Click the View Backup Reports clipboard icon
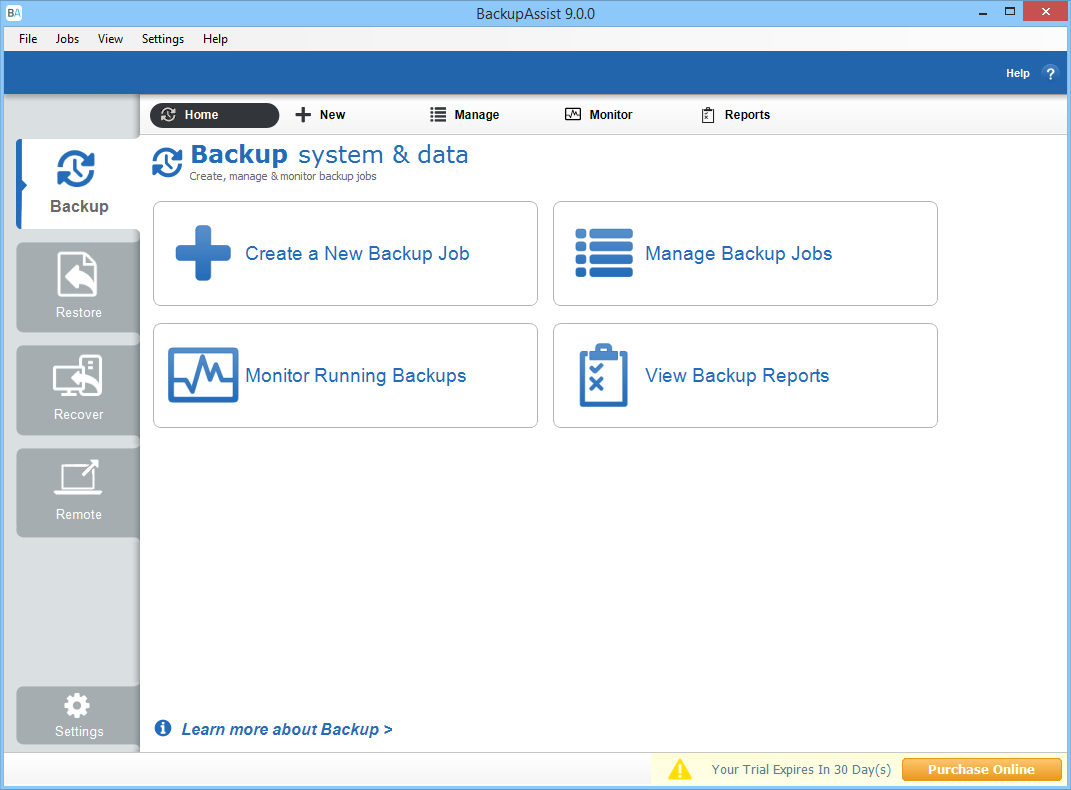 603,375
